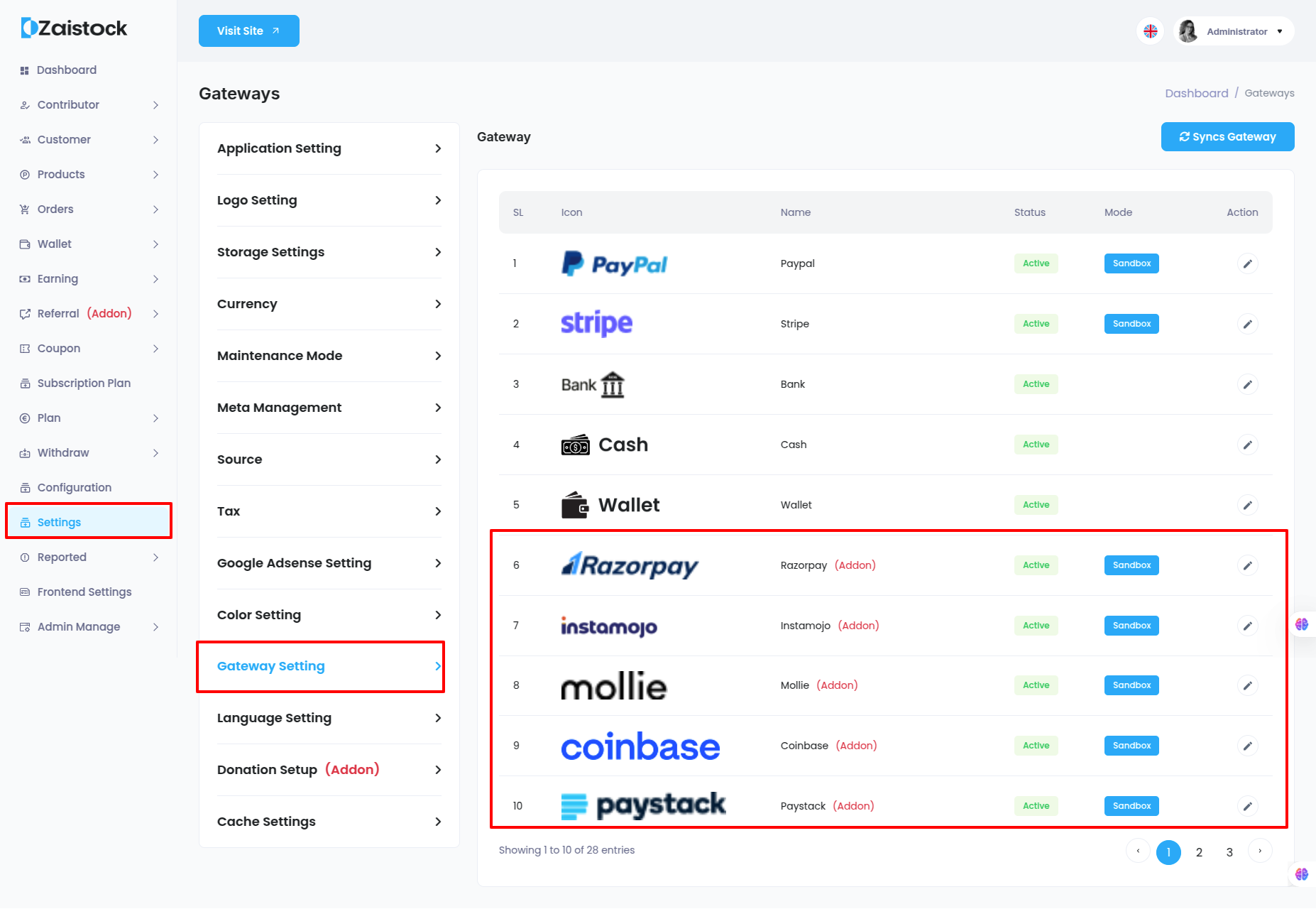The width and height of the screenshot is (1316, 909).
Task: Expand the Coupon sidebar menu
Action: point(89,349)
